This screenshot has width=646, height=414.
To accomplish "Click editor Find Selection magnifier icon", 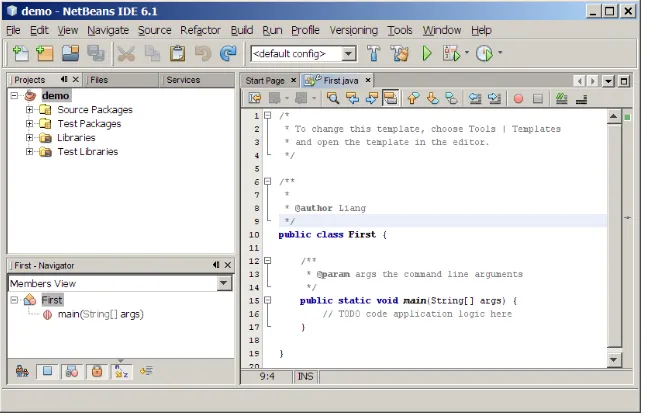I will pyautogui.click(x=332, y=98).
